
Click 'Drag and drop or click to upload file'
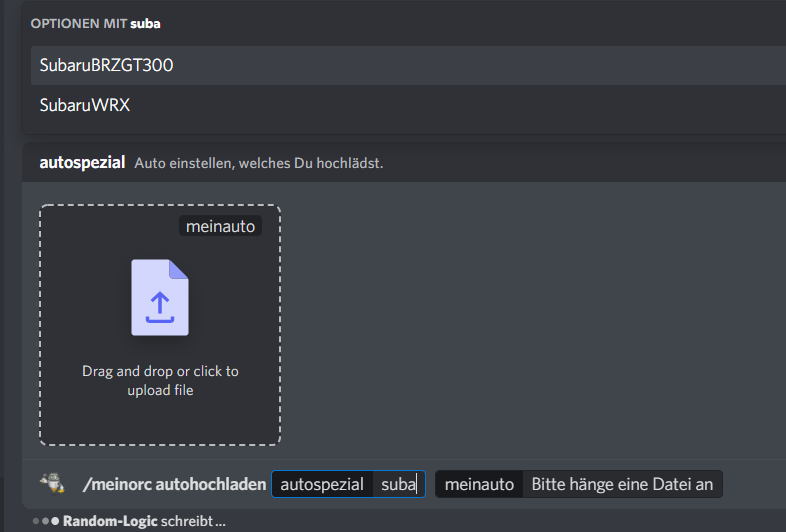pyautogui.click(x=160, y=380)
